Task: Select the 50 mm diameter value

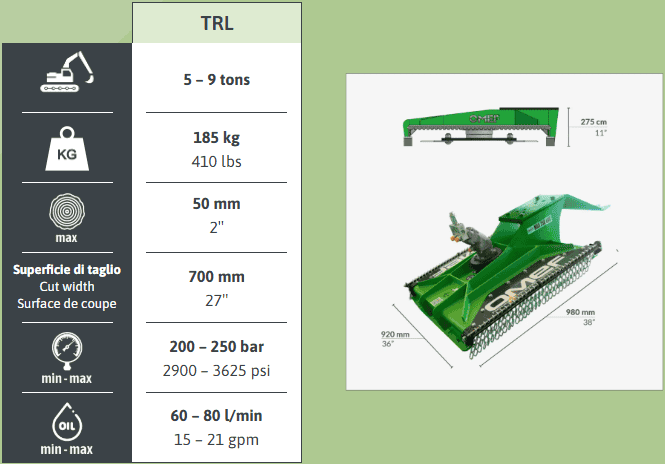Action: pos(216,204)
